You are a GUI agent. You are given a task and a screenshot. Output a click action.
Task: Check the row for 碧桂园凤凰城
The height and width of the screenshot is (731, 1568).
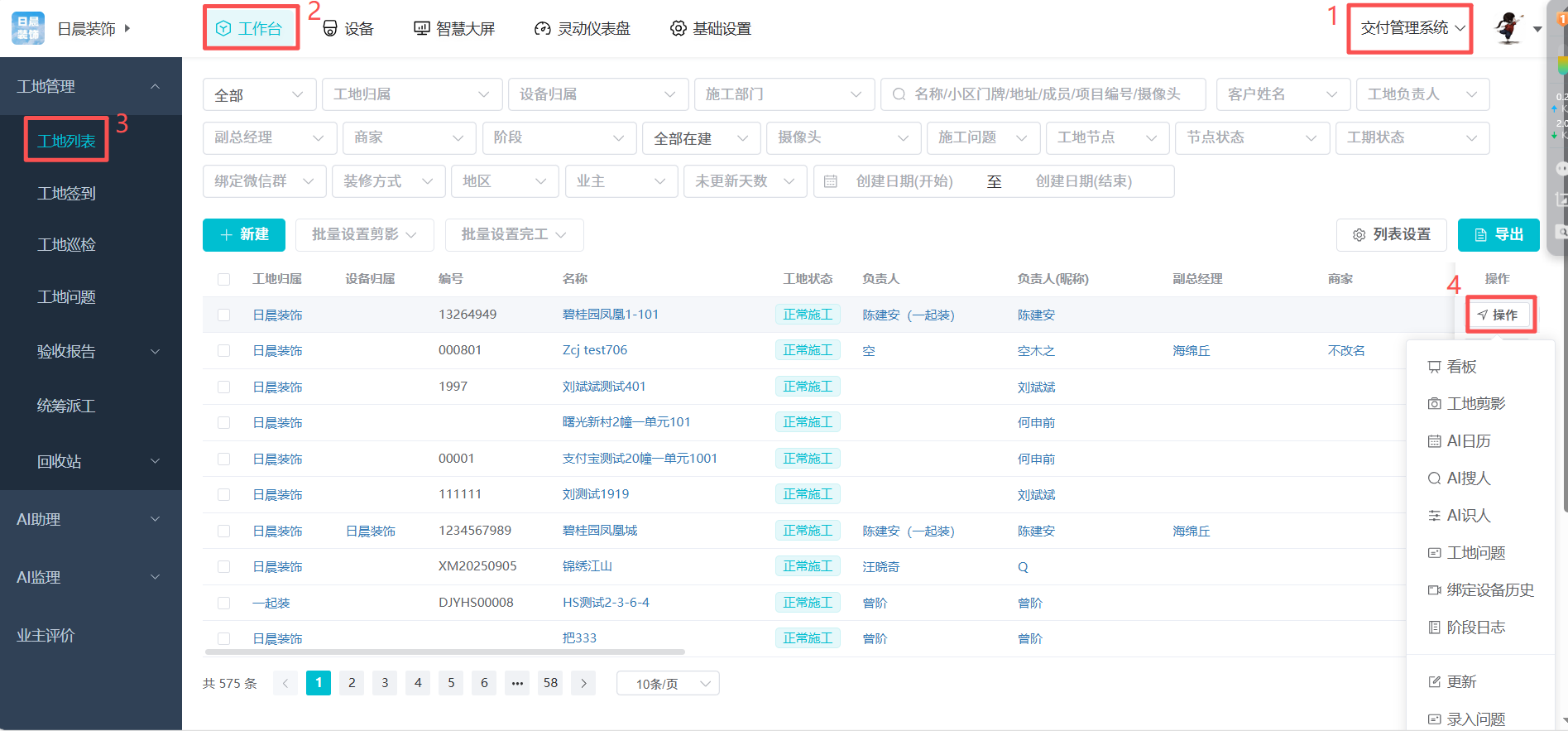tap(223, 531)
